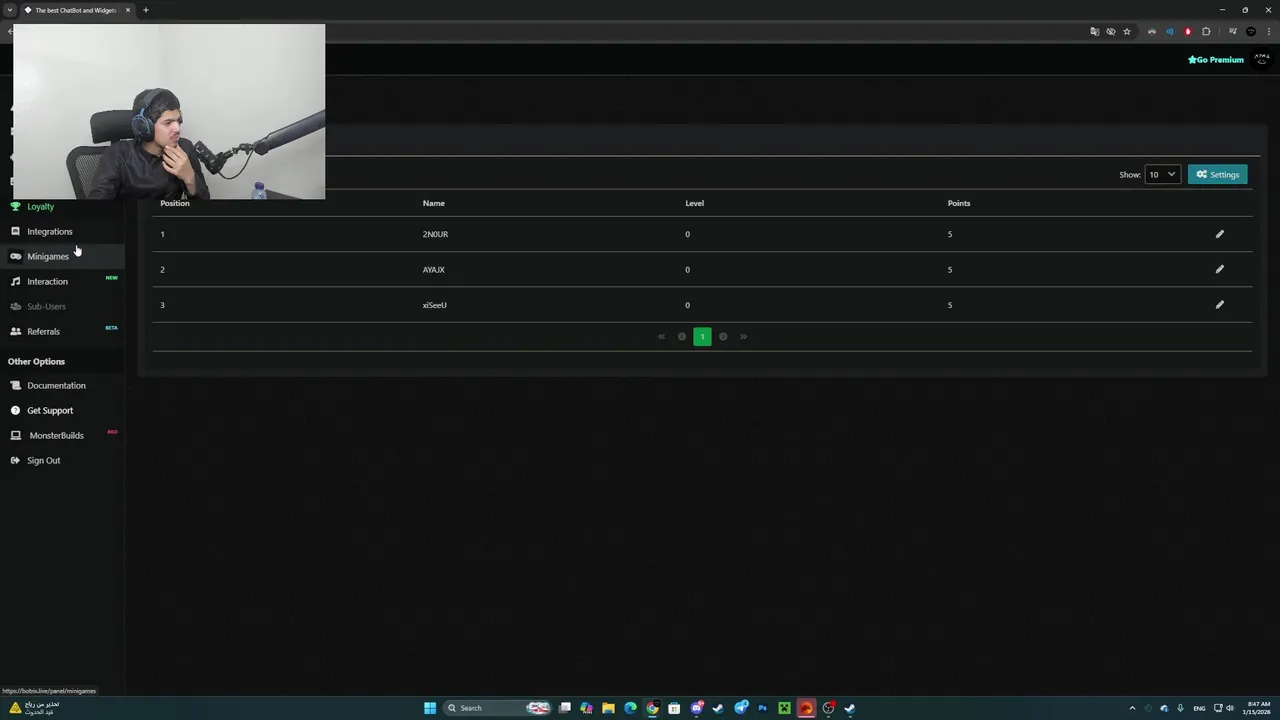Click the ENG language indicator
Viewport: 1280px width, 720px height.
[x=1199, y=708]
